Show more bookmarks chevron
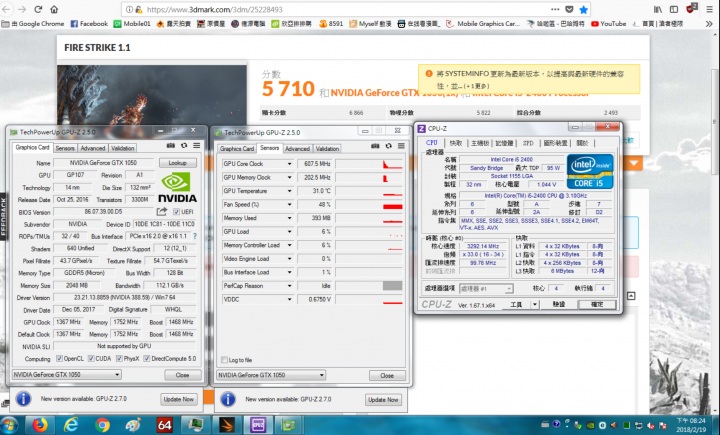Image resolution: width=720 pixels, height=435 pixels. point(709,23)
